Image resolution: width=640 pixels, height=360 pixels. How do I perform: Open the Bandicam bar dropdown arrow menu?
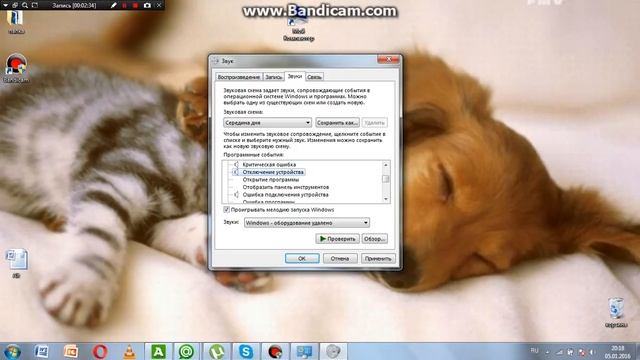(6, 5)
